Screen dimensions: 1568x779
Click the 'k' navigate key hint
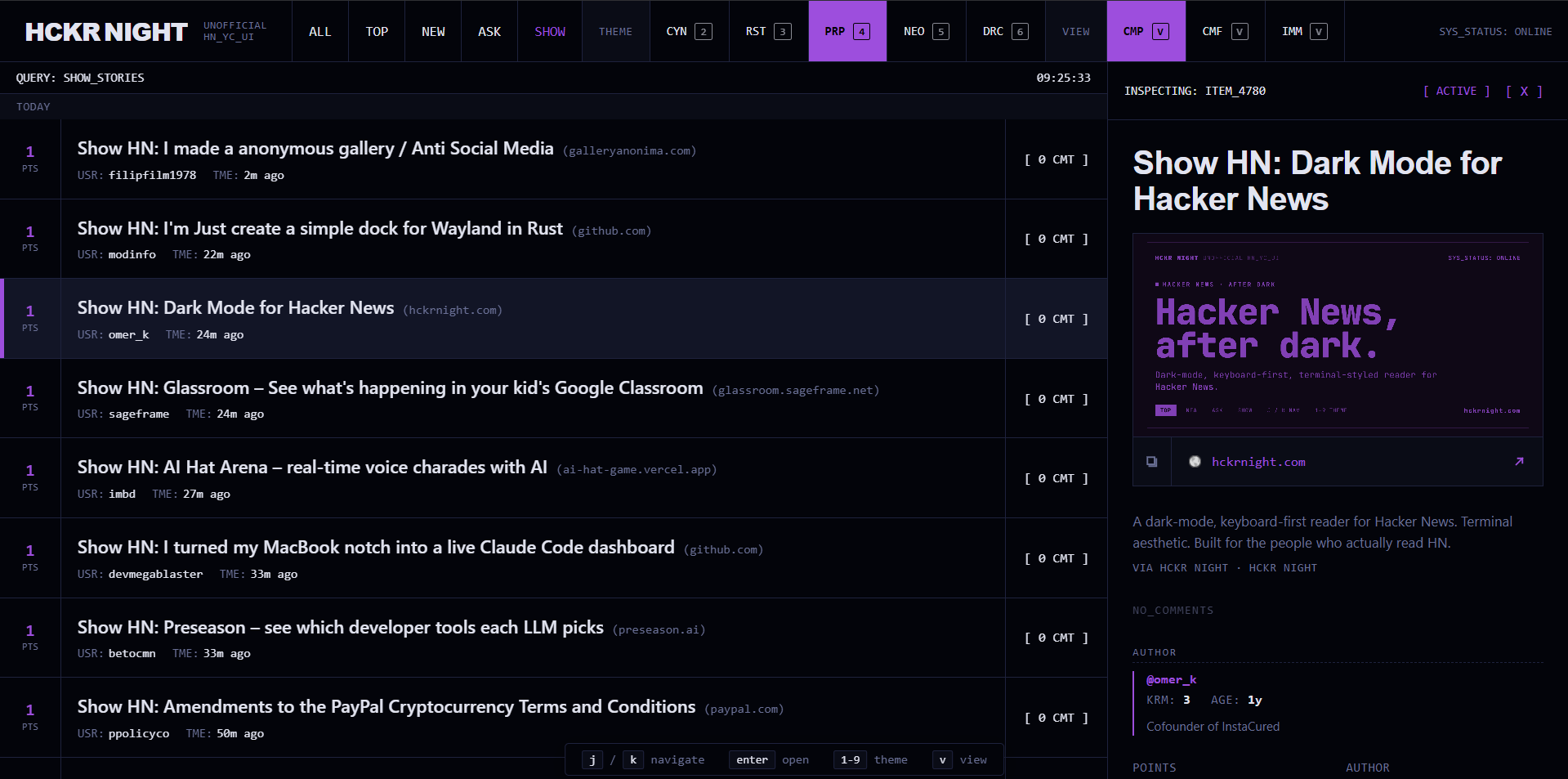[x=632, y=759]
